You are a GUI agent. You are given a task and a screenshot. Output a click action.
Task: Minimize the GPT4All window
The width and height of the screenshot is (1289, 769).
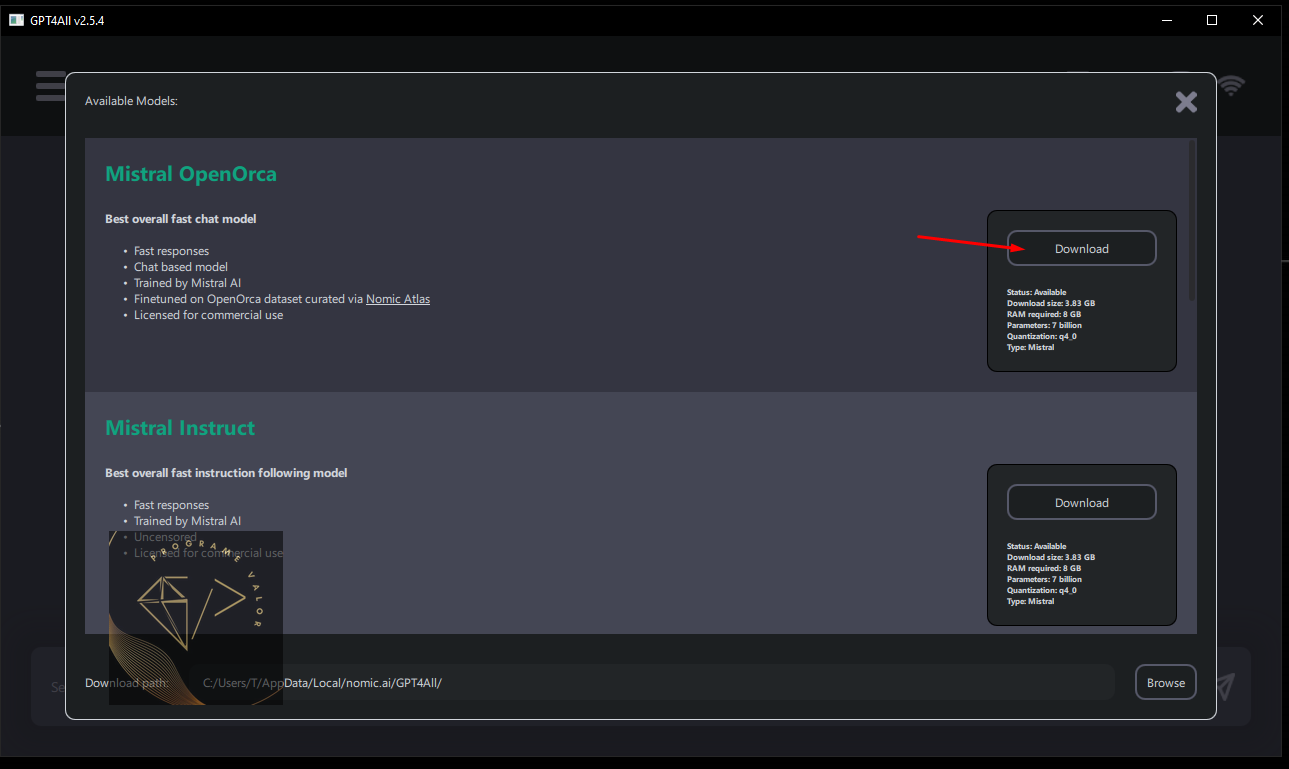(1166, 20)
